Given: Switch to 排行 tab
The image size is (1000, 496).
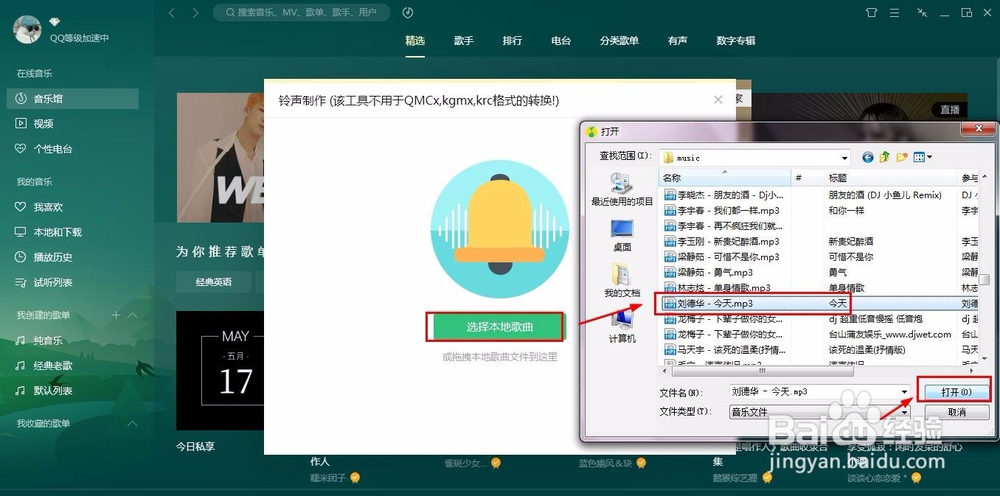Looking at the screenshot, I should coord(512,40).
